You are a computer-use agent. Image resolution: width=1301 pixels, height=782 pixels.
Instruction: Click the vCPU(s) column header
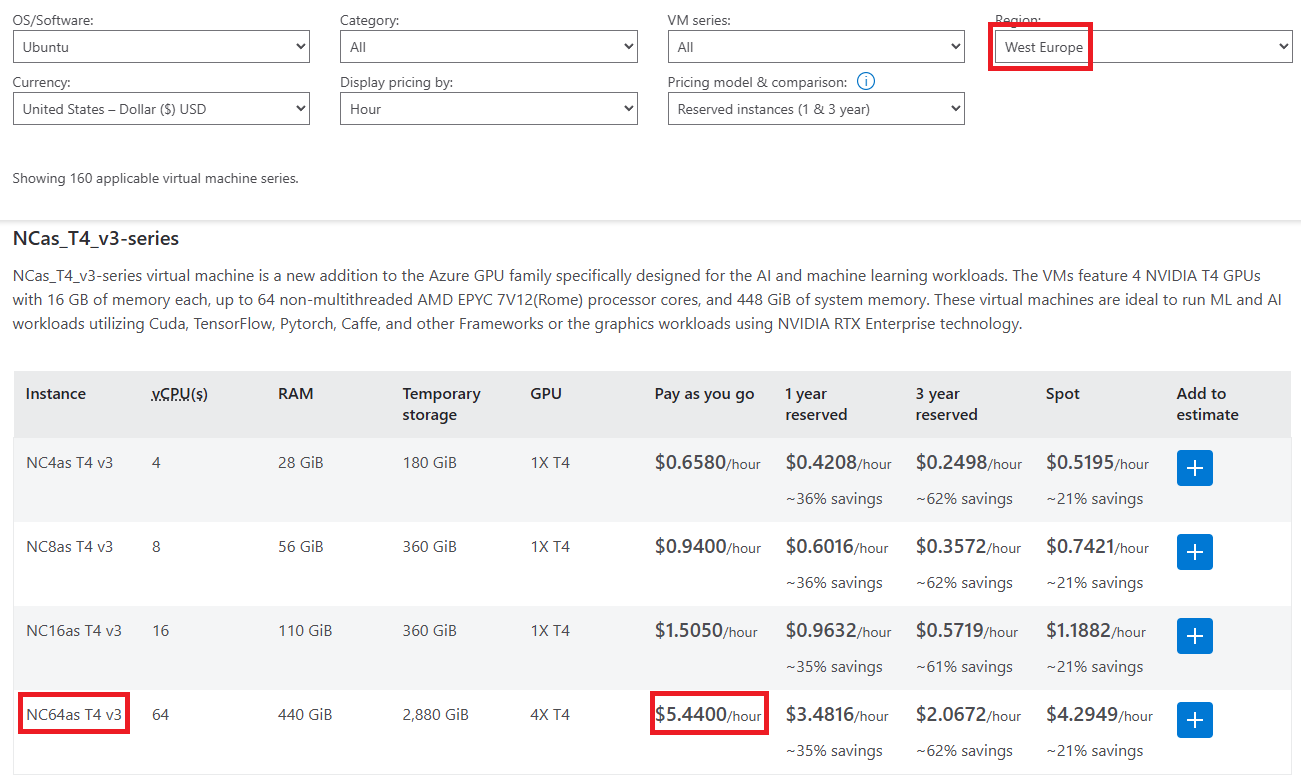click(x=180, y=394)
